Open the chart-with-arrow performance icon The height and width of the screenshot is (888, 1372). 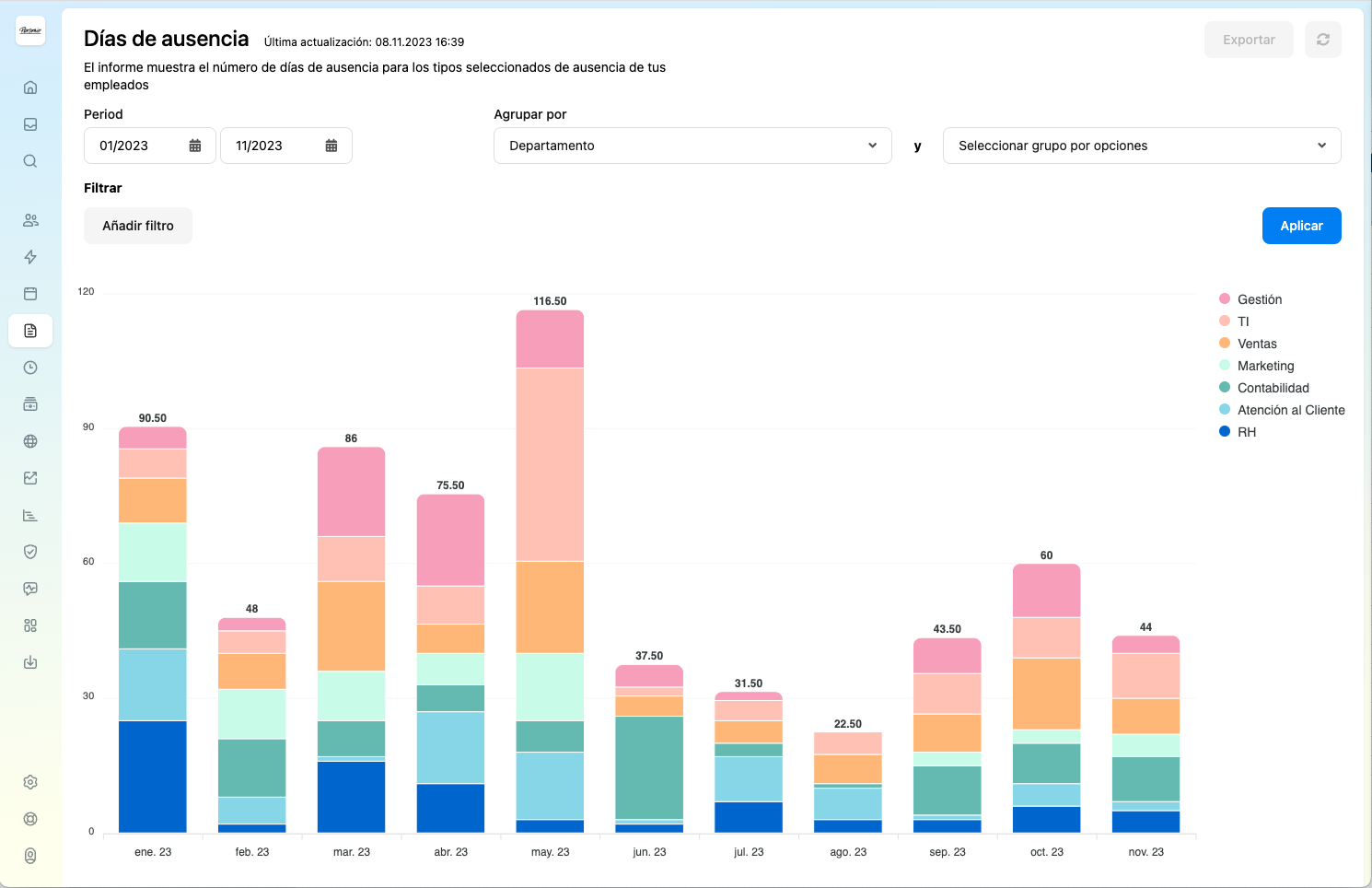(30, 478)
